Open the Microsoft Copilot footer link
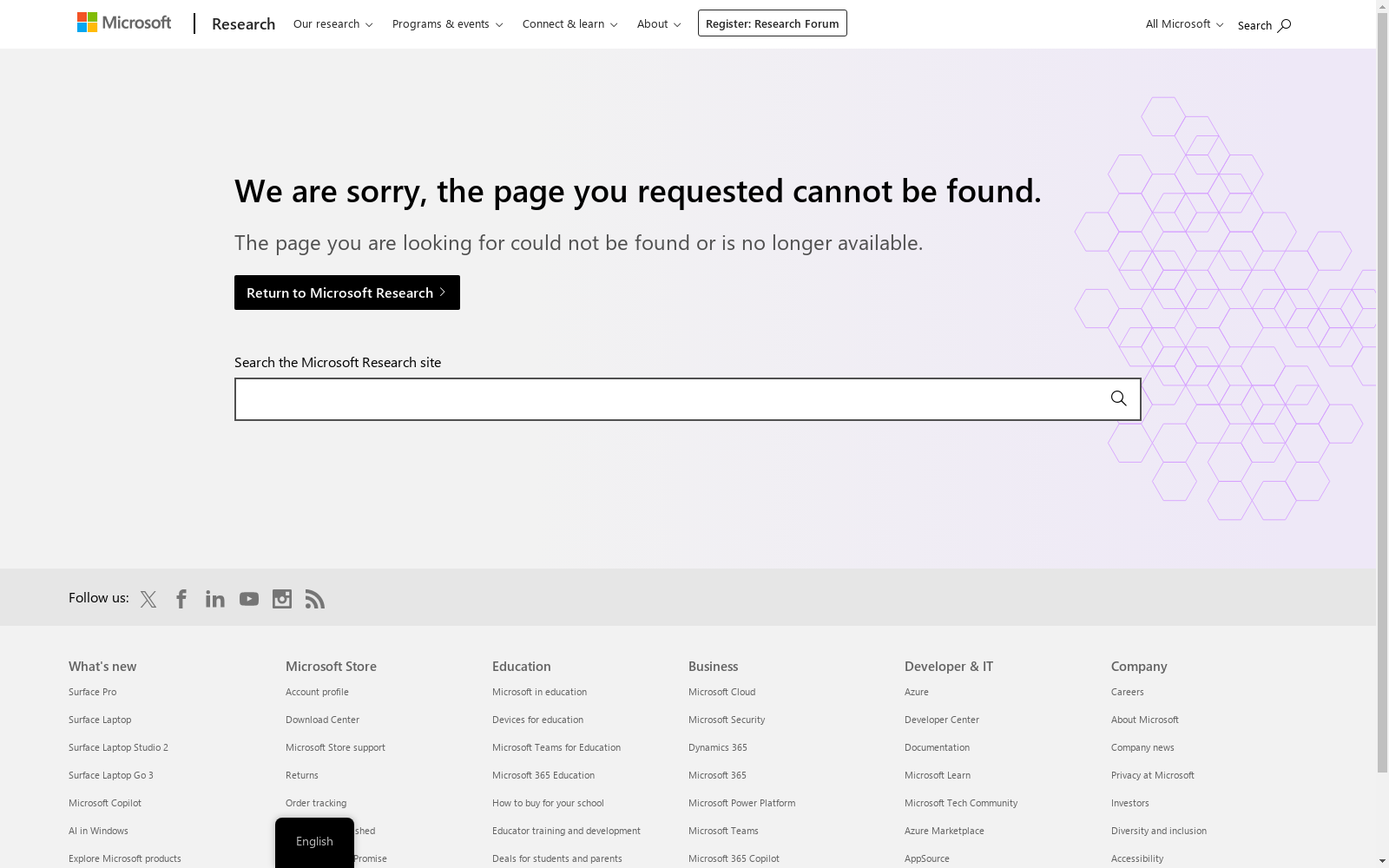The height and width of the screenshot is (868, 1389). [x=105, y=803]
